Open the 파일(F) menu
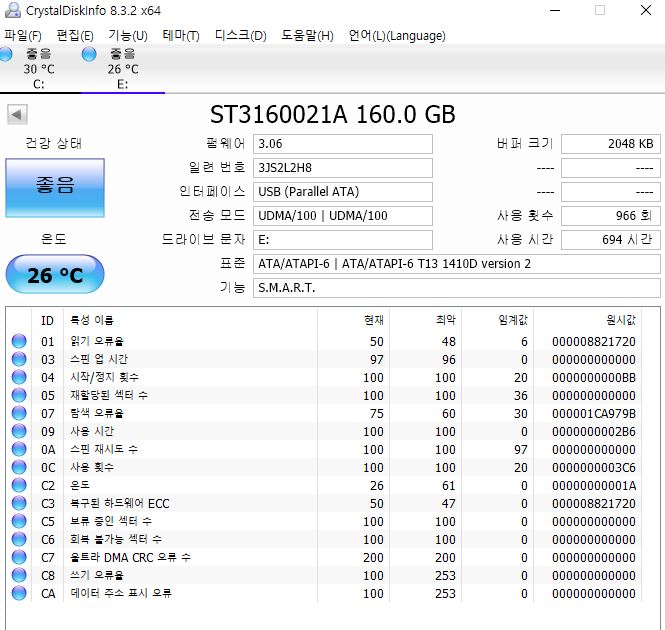This screenshot has width=665, height=630. (x=23, y=36)
